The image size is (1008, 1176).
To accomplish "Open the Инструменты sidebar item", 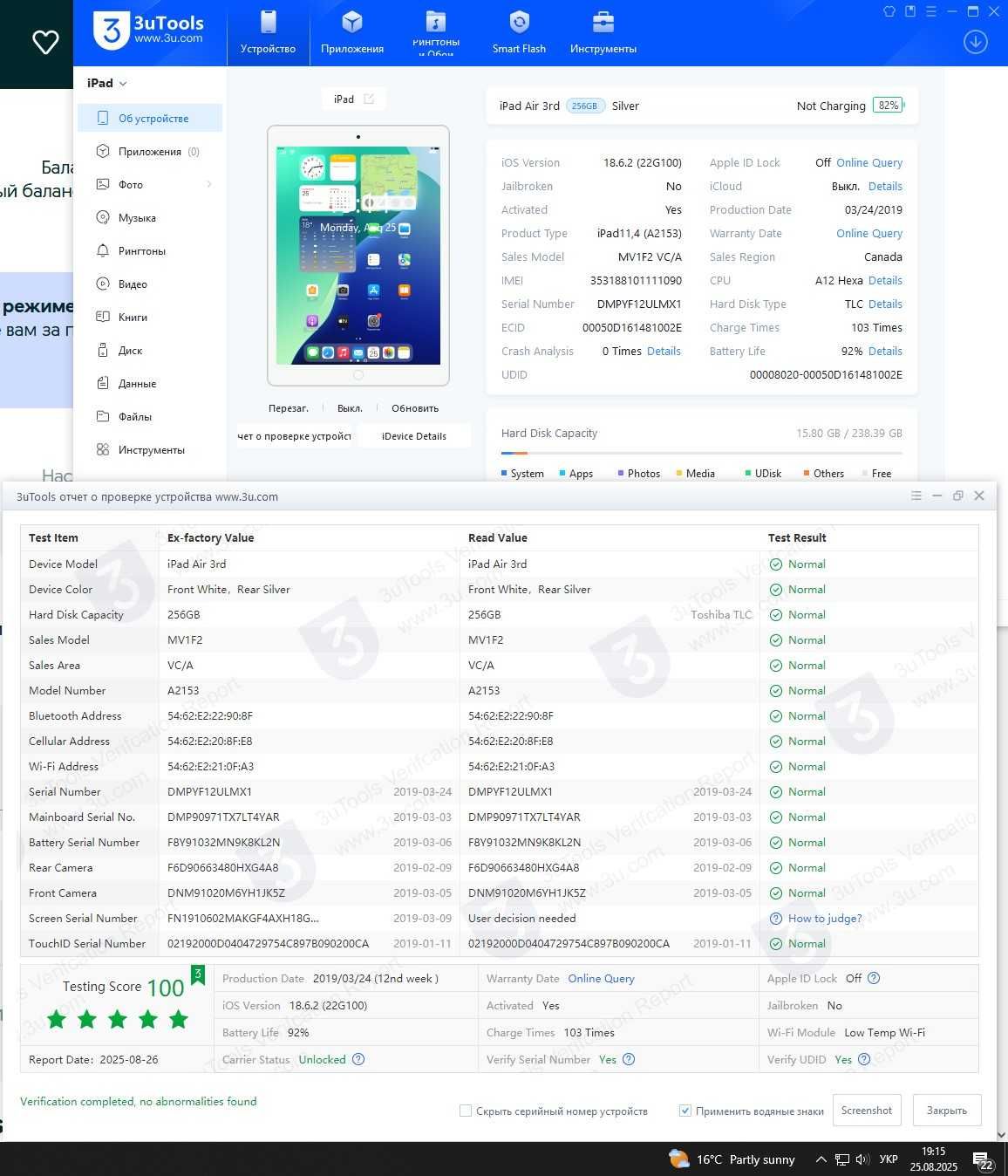I will (x=150, y=449).
